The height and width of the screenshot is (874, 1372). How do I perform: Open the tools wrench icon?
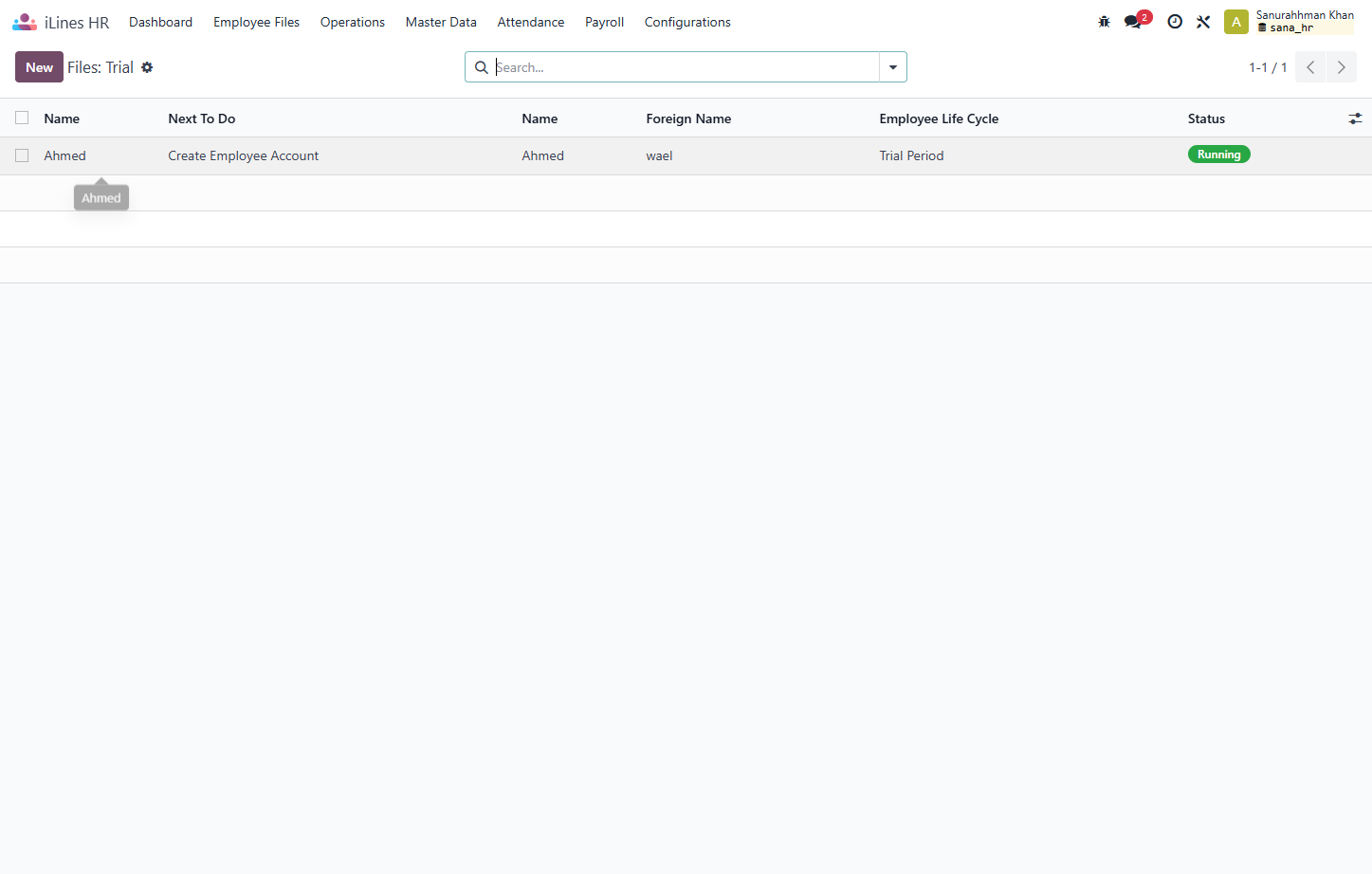[x=1203, y=22]
